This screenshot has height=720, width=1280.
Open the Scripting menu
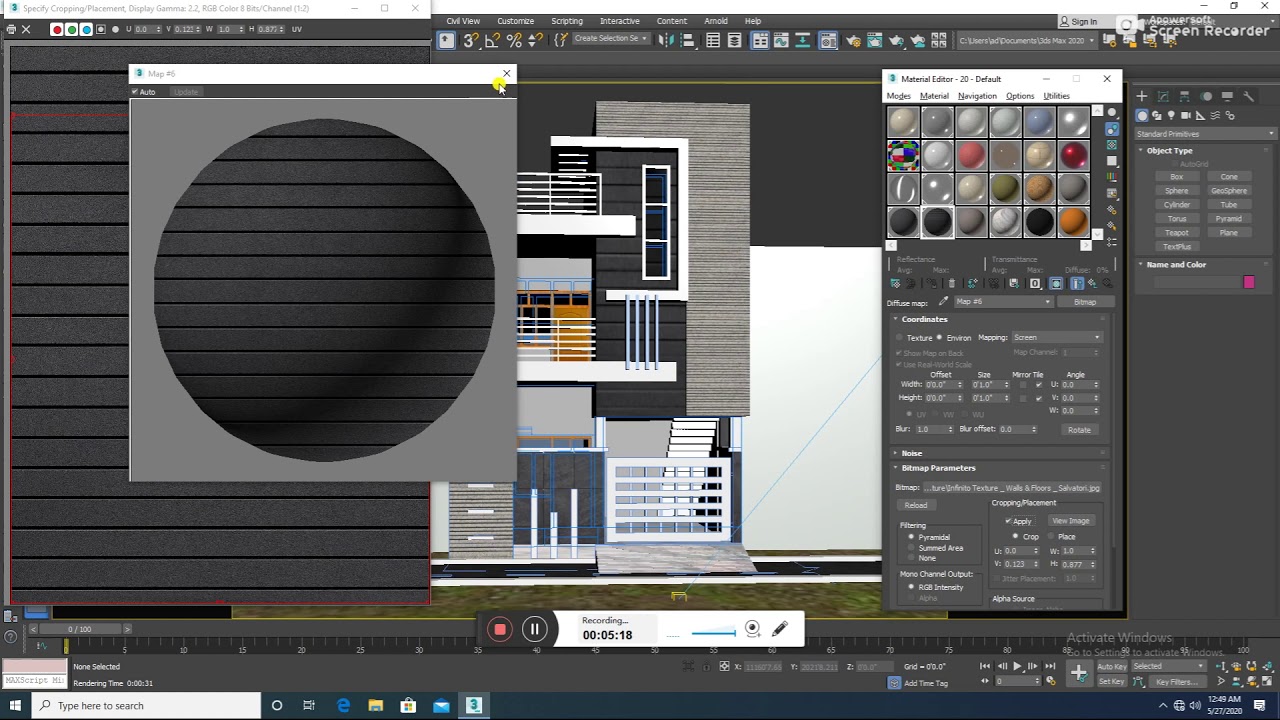(567, 21)
